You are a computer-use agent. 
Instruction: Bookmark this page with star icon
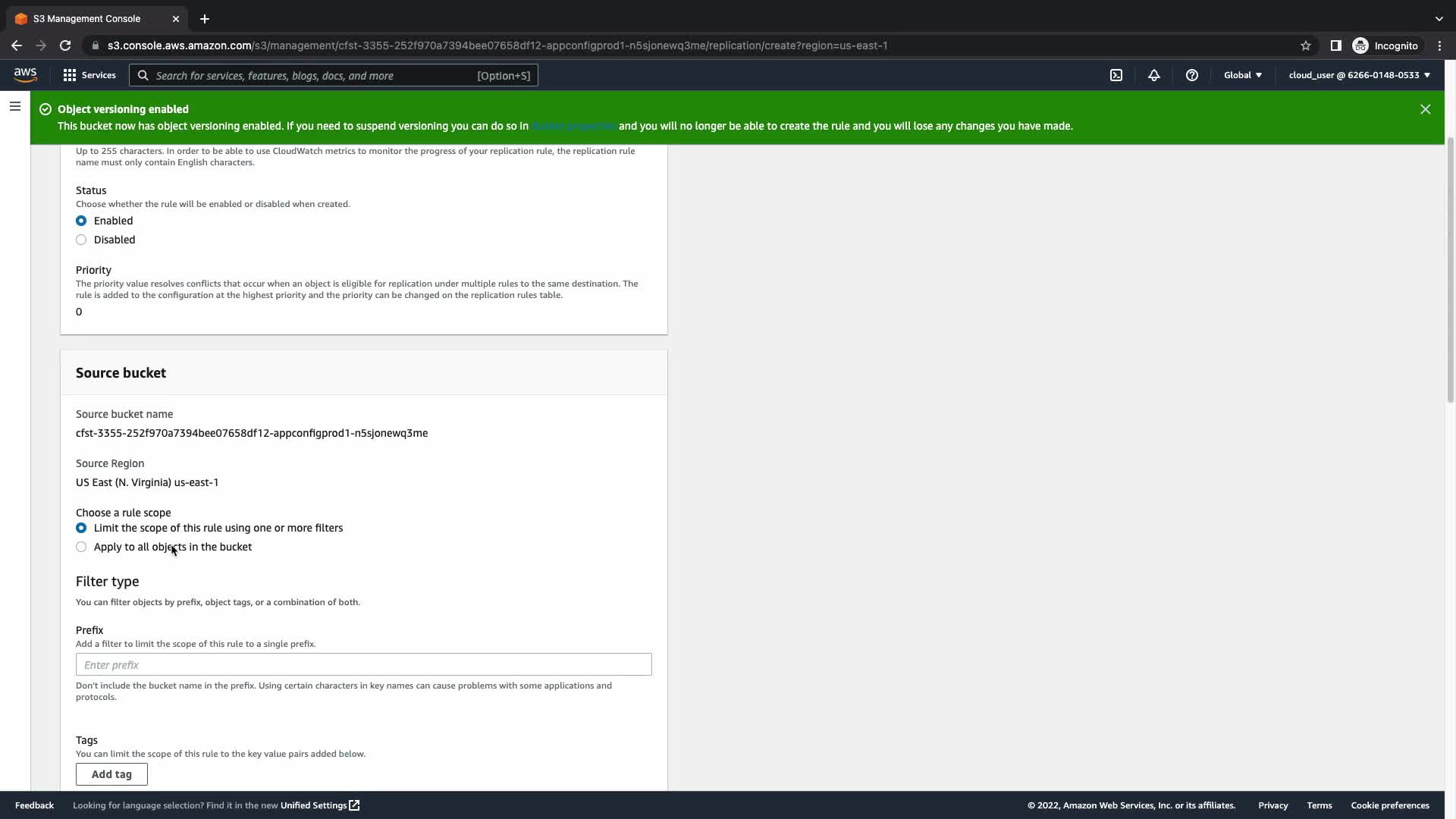pyautogui.click(x=1305, y=45)
